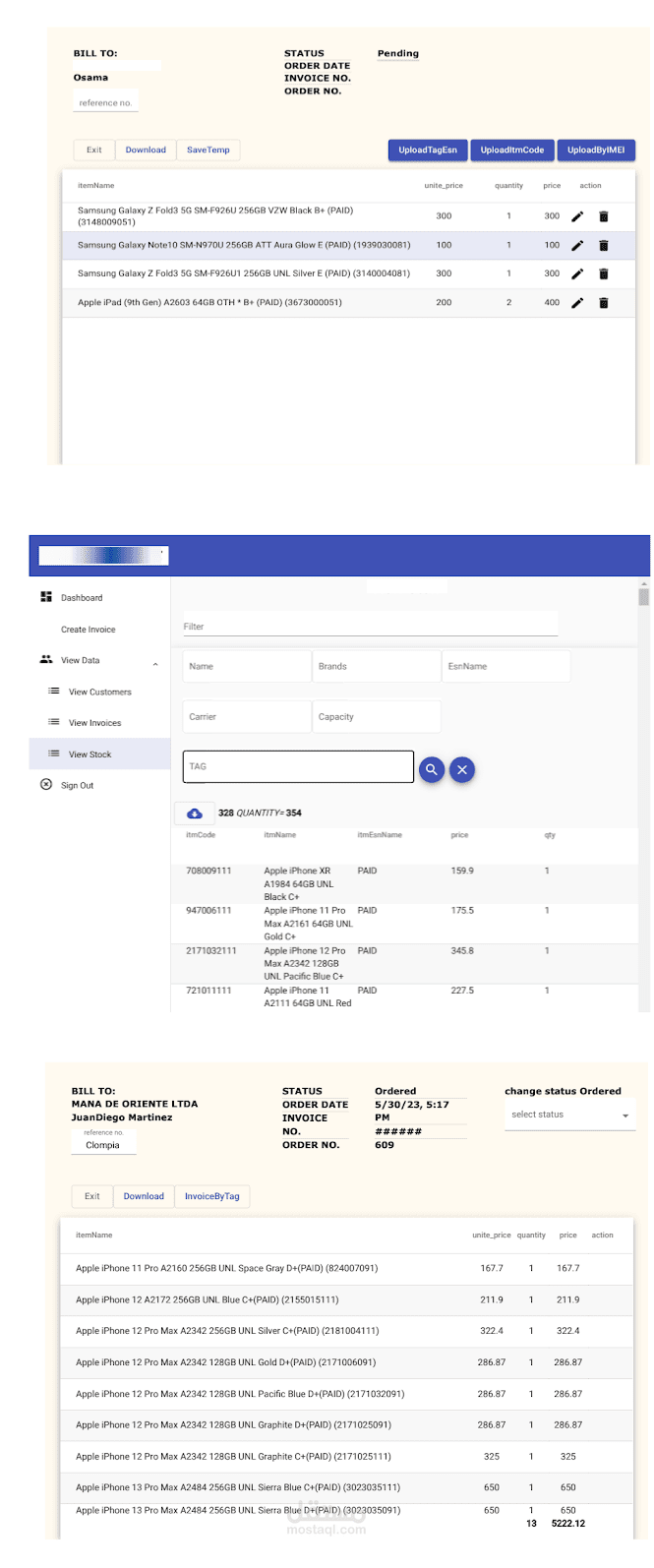Click the reference no. field under Osama

coord(105,102)
